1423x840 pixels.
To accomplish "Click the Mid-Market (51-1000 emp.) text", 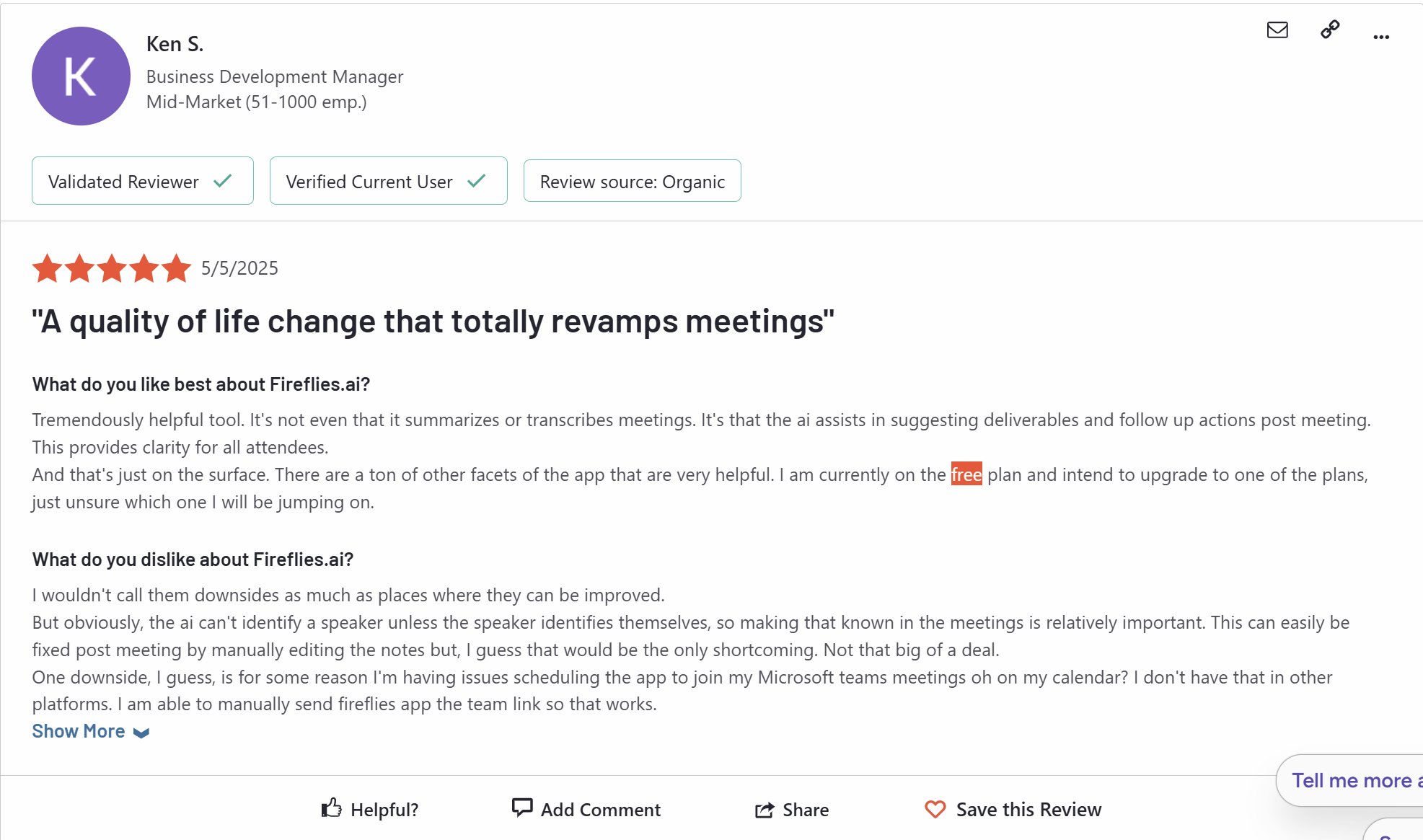I will click(256, 102).
